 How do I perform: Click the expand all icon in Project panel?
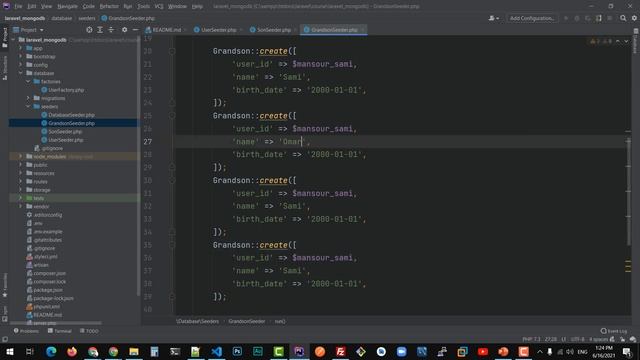[x=100, y=30]
